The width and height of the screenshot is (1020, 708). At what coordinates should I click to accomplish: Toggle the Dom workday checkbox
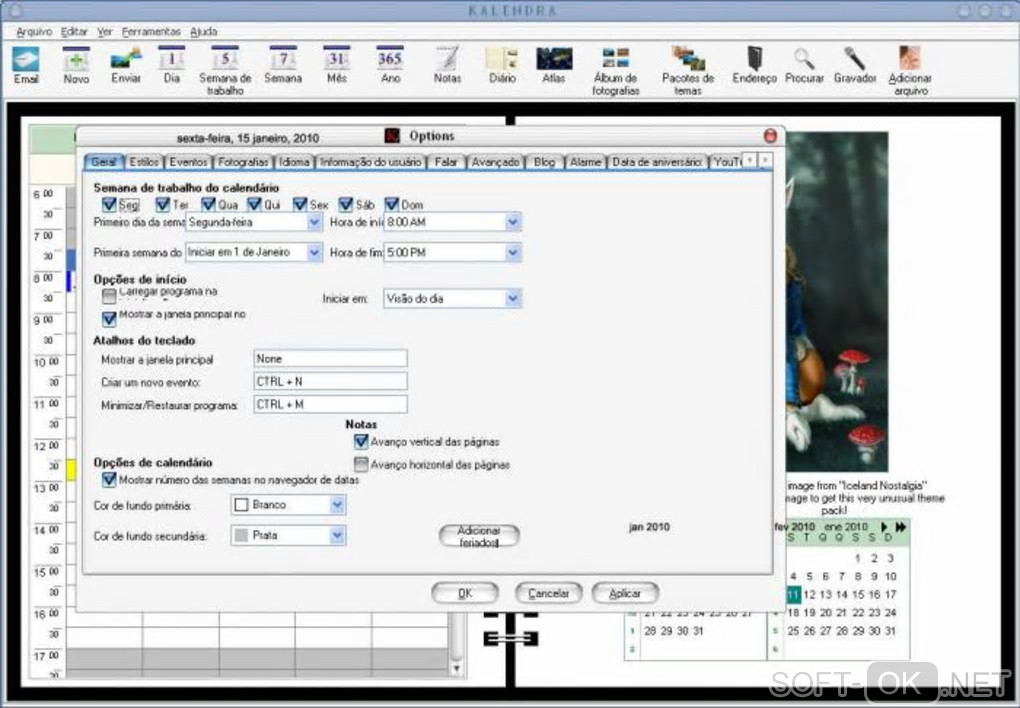pos(392,204)
